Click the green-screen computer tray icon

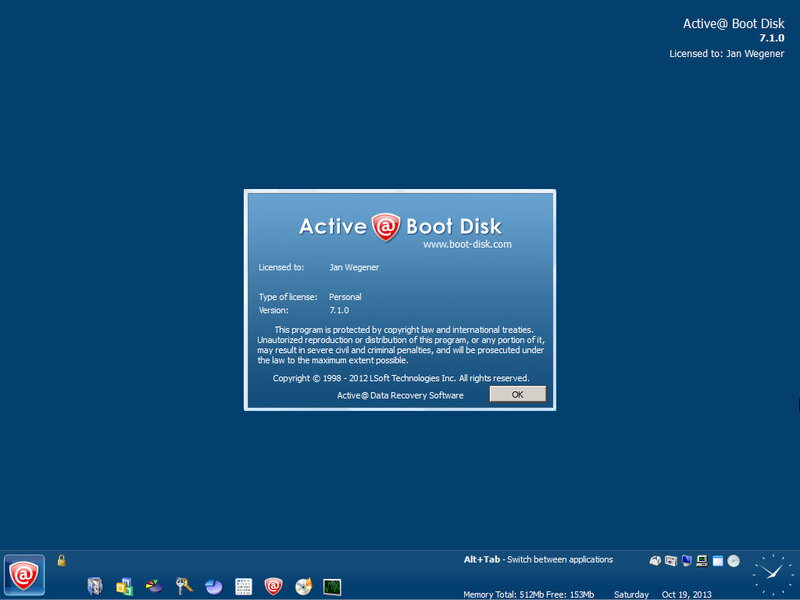(x=702, y=561)
